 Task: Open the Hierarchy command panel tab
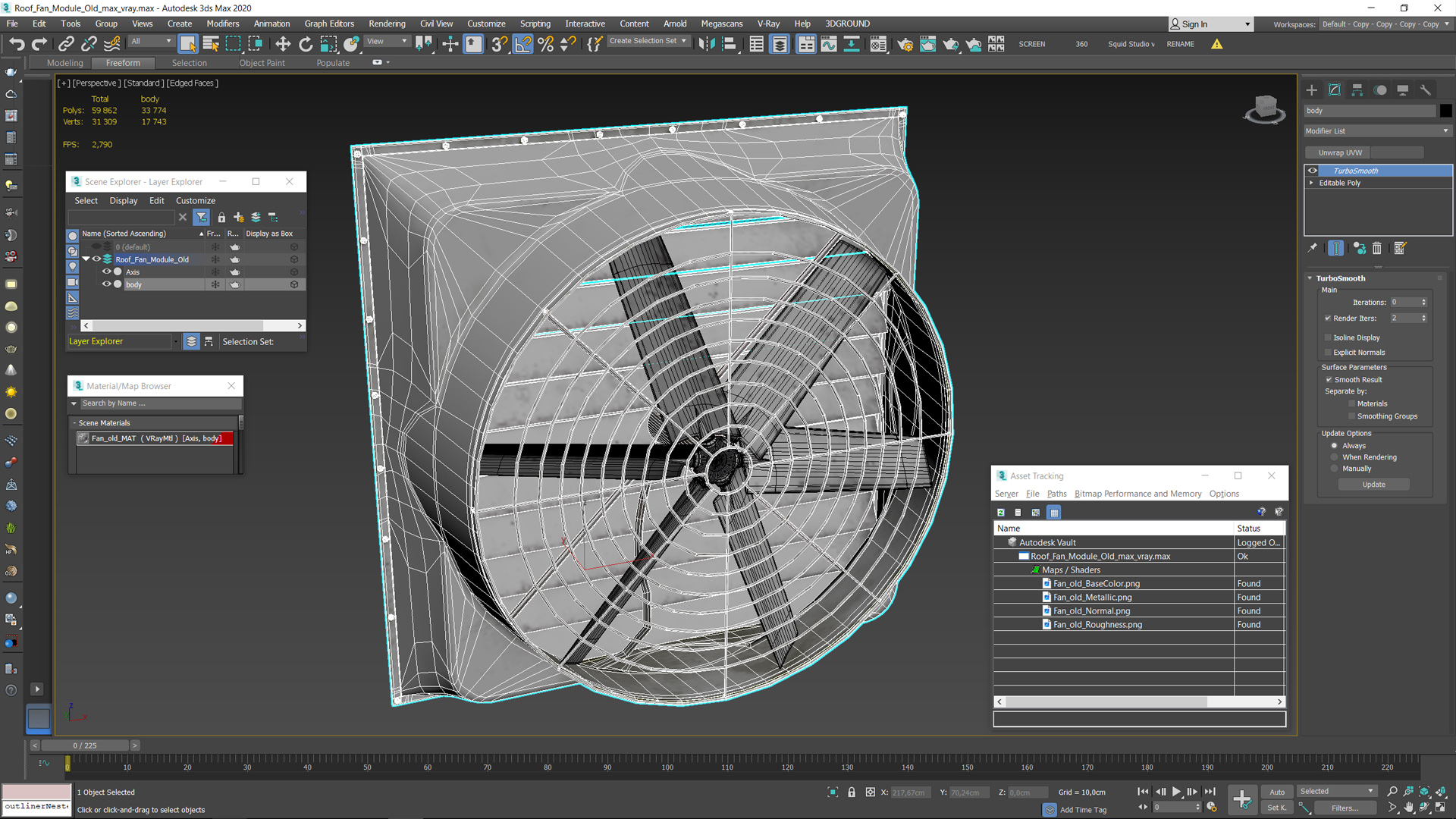[1357, 90]
